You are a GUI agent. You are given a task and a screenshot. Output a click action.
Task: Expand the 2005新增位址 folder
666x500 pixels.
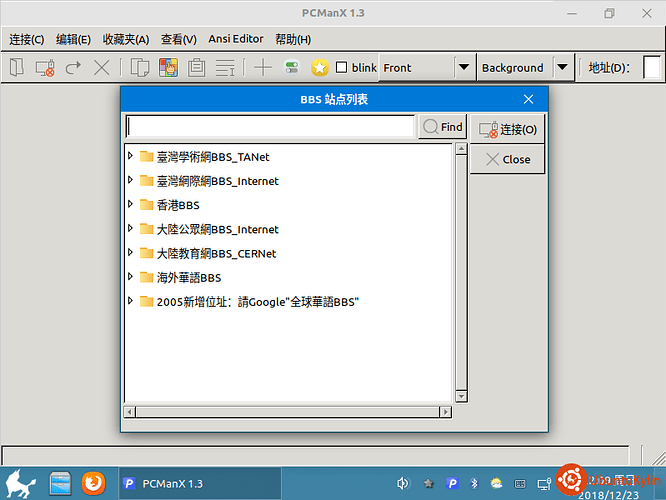coord(130,301)
